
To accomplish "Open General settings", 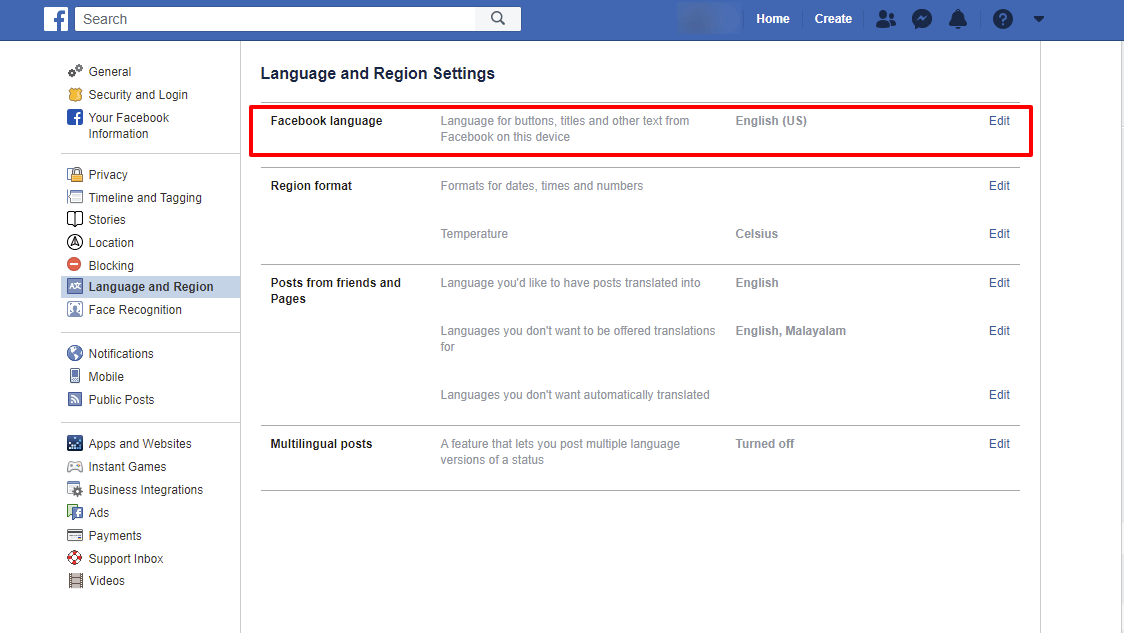I will tap(110, 72).
